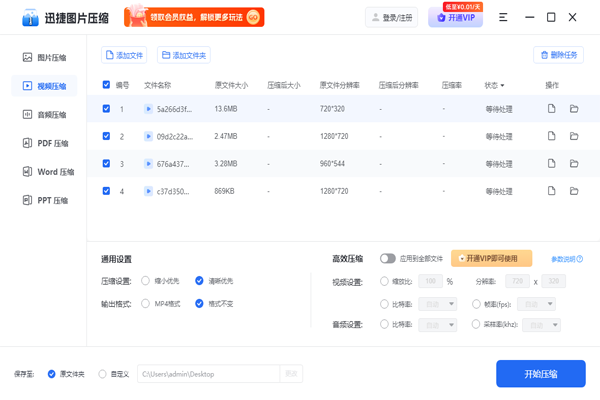
Task: Switch to the PDF 压缩 sidebar tab
Action: pos(46,143)
